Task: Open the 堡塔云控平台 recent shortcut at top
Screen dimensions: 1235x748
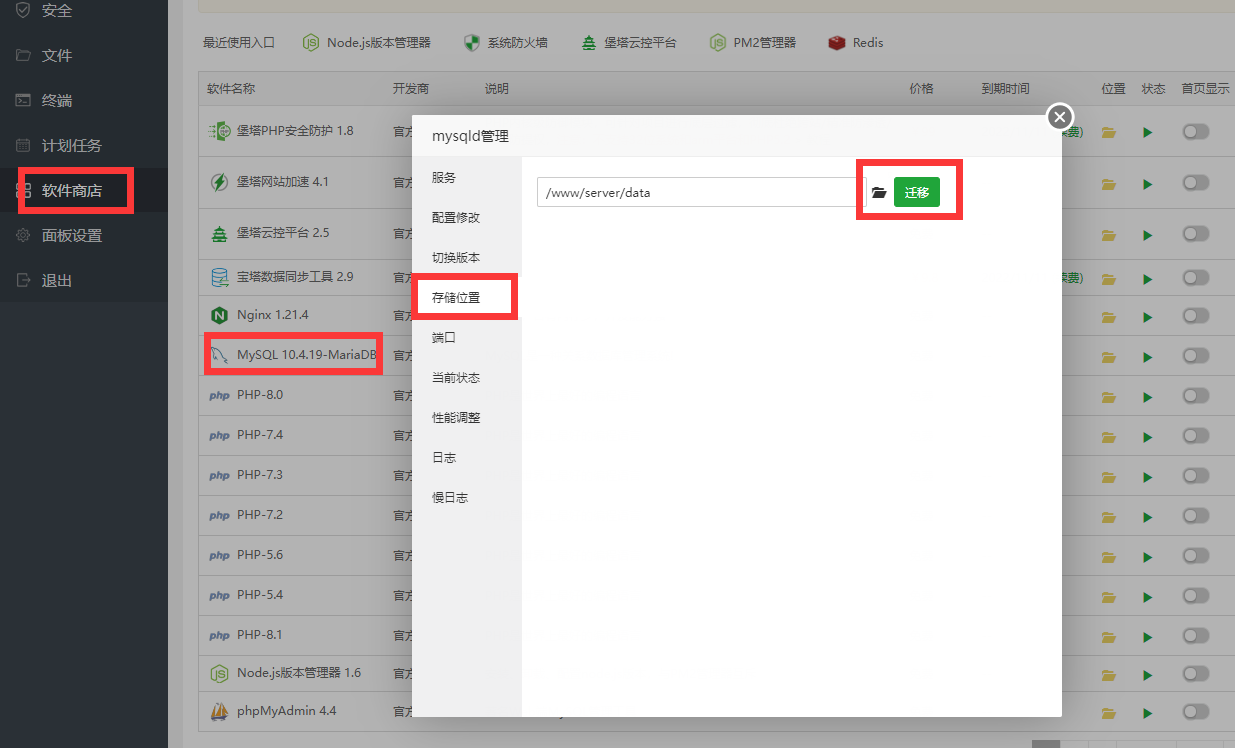Action: pyautogui.click(x=629, y=43)
